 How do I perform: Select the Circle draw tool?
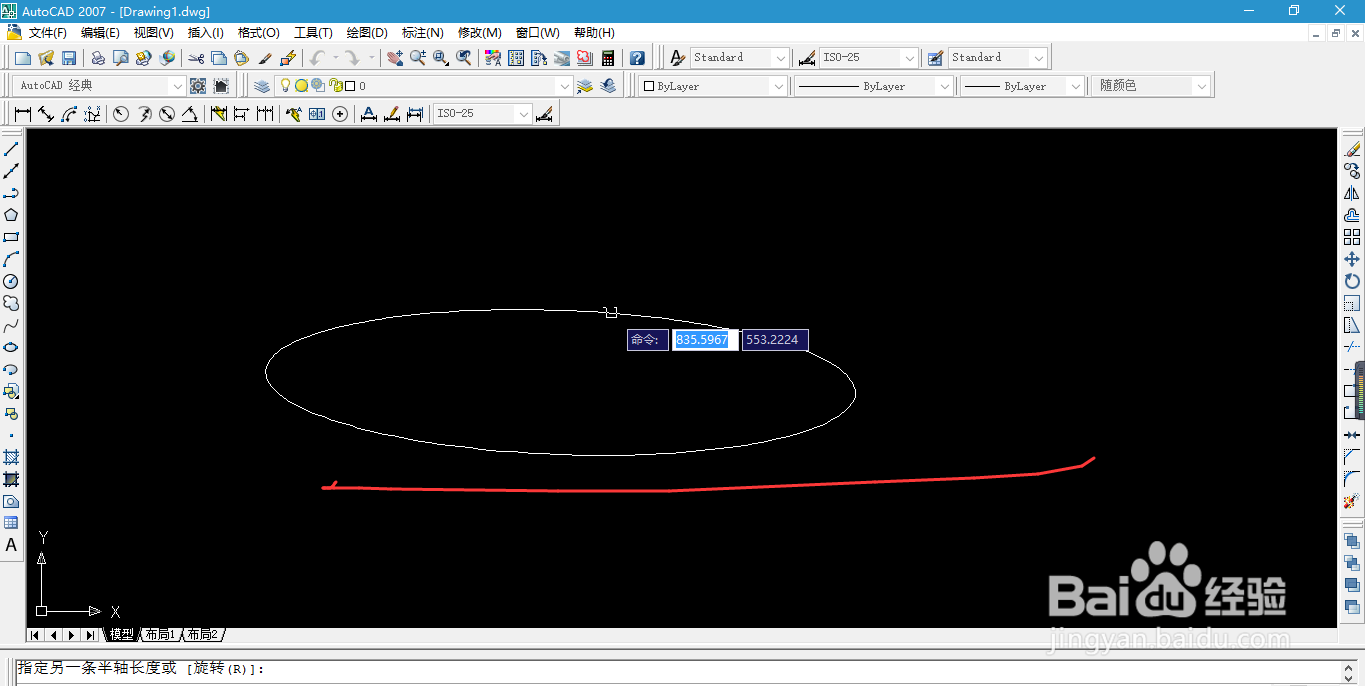(11, 281)
